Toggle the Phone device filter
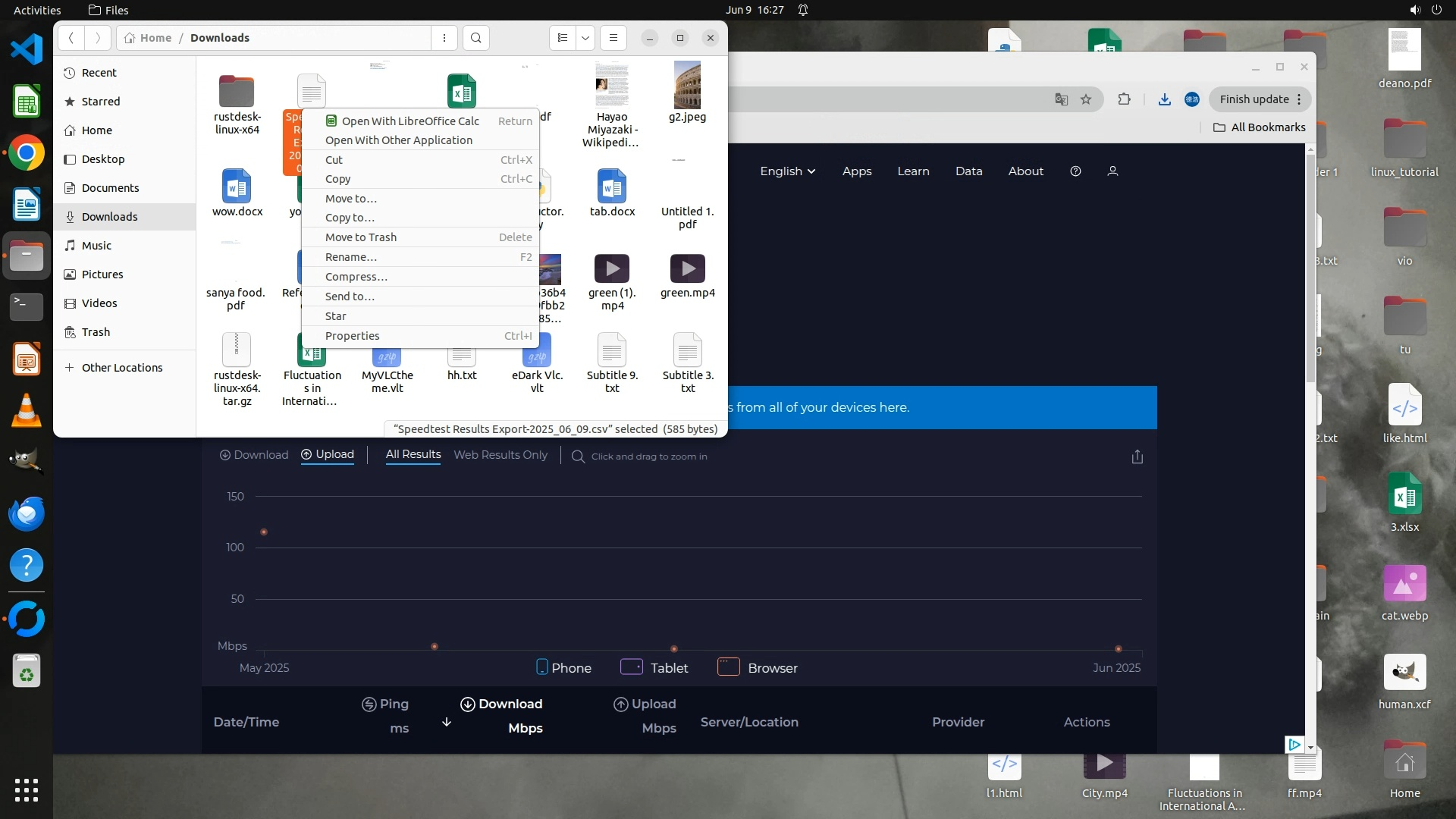This screenshot has width=1456, height=819. [563, 668]
